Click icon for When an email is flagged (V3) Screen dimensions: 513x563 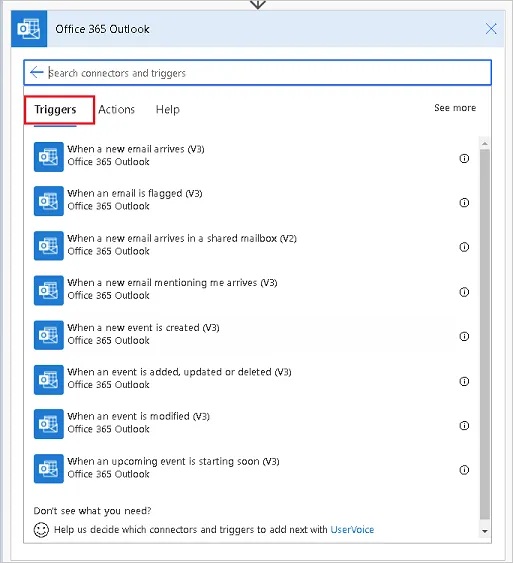pyautogui.click(x=49, y=201)
